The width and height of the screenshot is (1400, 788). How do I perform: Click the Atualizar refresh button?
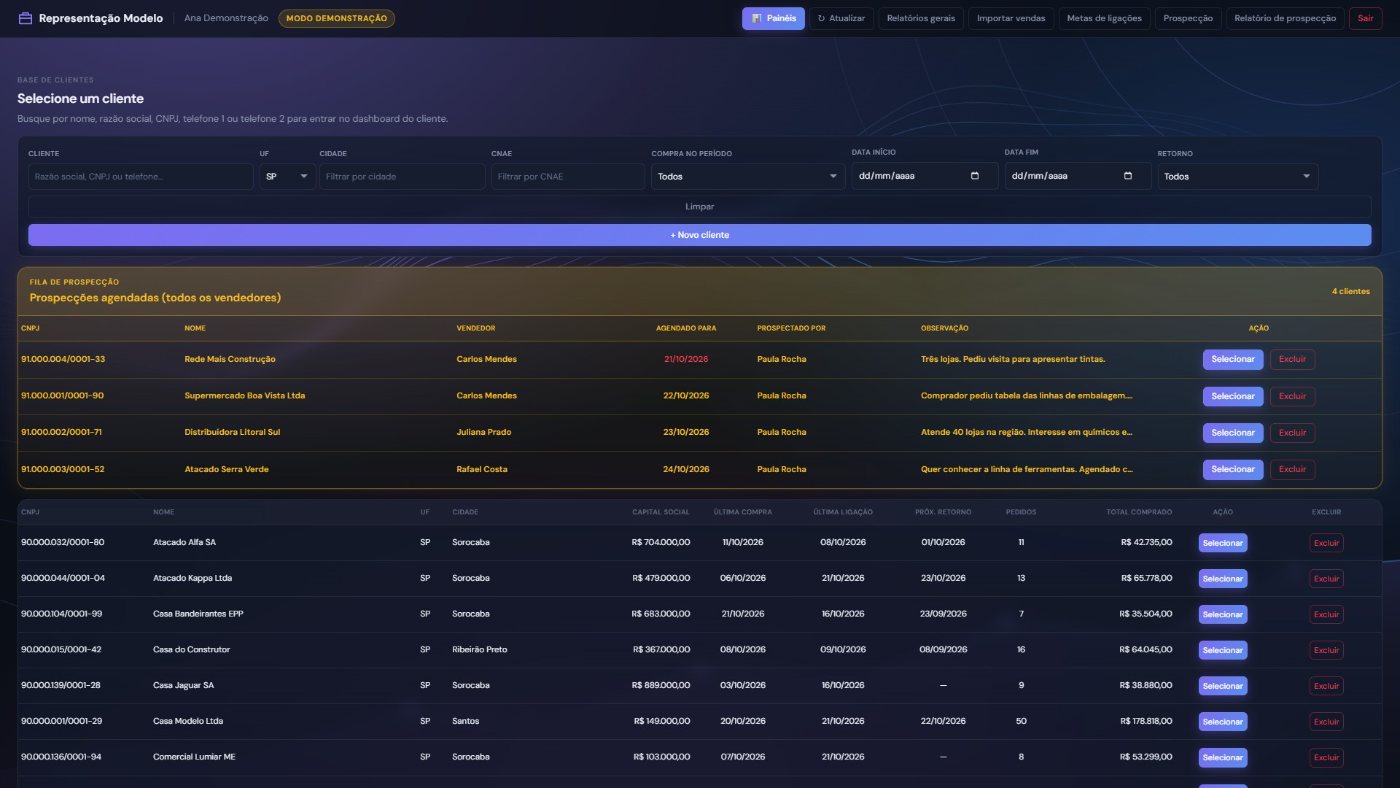[x=841, y=18]
